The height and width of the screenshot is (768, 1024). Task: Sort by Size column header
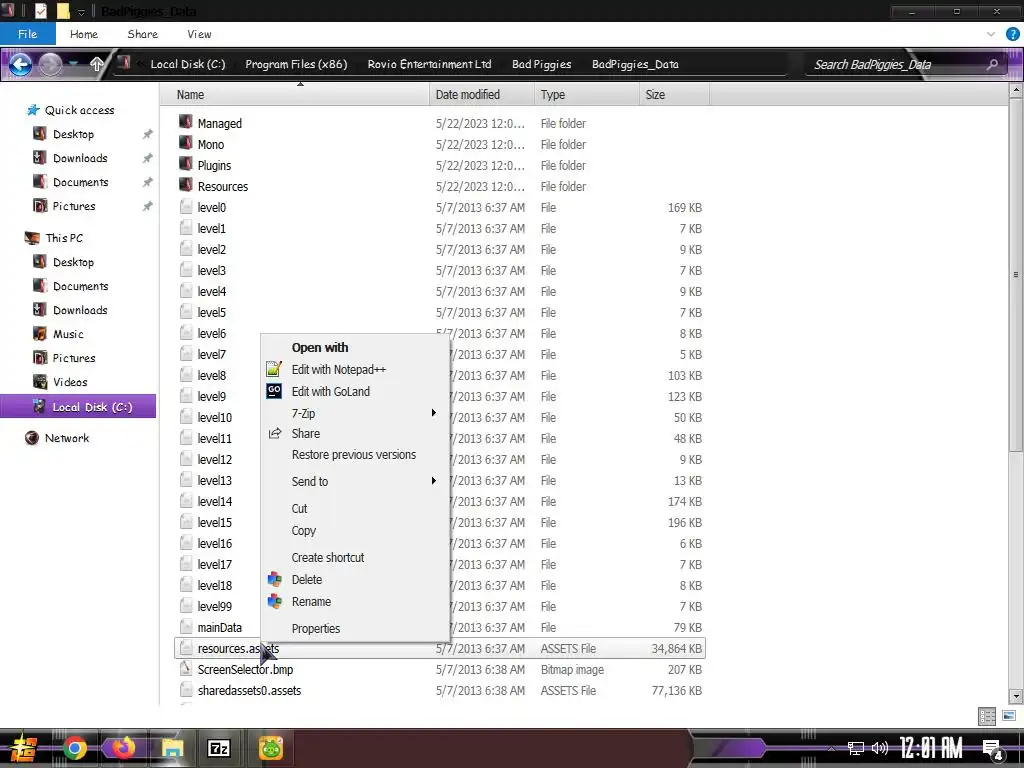coord(674,95)
